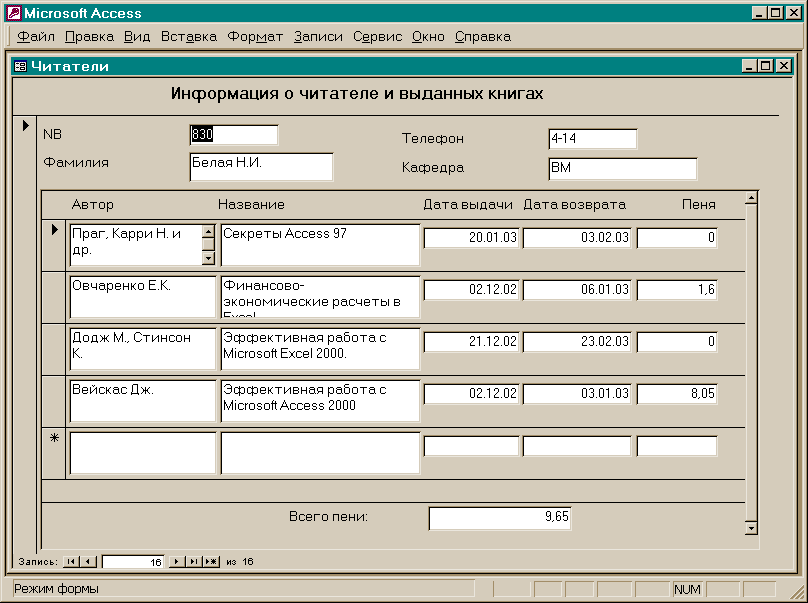Click the Пеня field in Праг row
Image resolution: width=808 pixels, height=603 pixels.
677,238
